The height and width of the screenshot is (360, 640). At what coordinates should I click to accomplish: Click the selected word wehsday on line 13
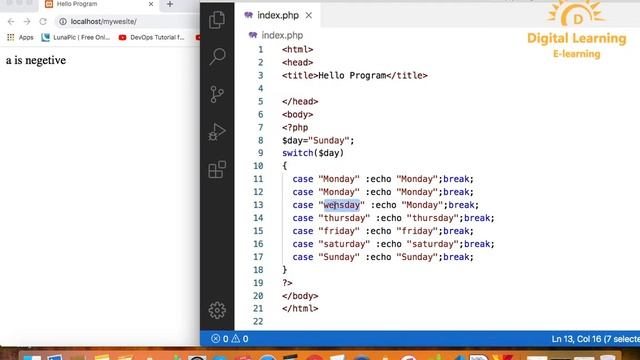(x=342, y=205)
